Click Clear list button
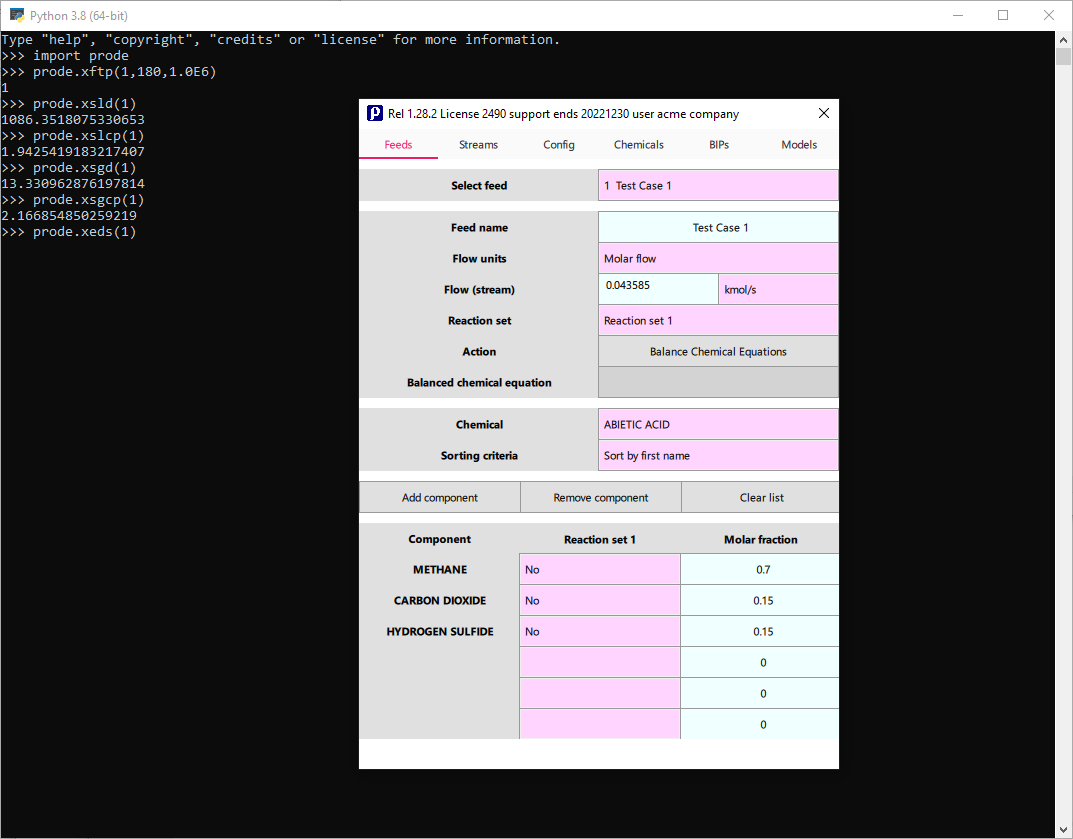The width and height of the screenshot is (1073, 839). pyautogui.click(x=761, y=498)
